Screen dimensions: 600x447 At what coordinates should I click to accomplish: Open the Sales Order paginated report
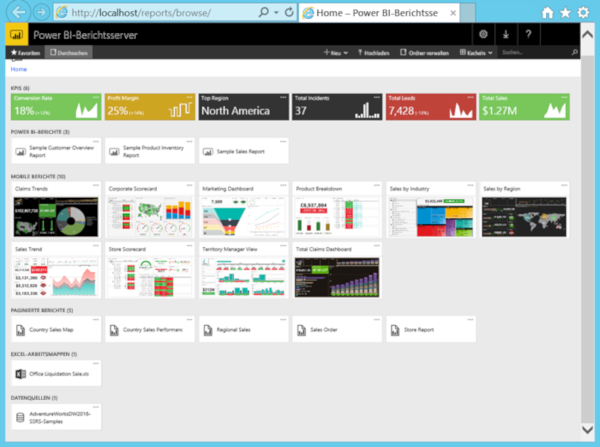tap(337, 329)
